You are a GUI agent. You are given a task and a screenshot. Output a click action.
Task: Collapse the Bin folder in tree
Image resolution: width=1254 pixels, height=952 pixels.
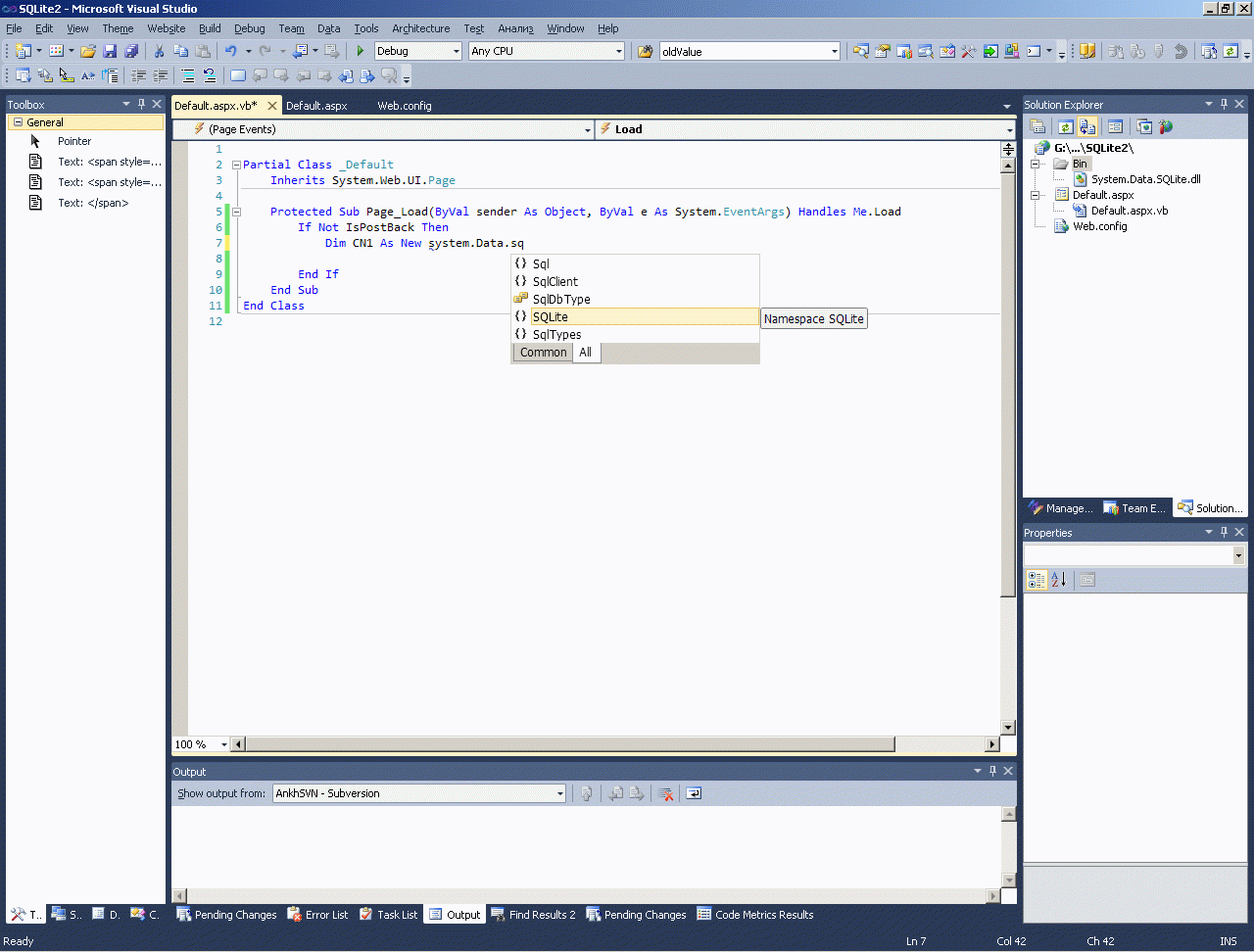coord(1036,164)
